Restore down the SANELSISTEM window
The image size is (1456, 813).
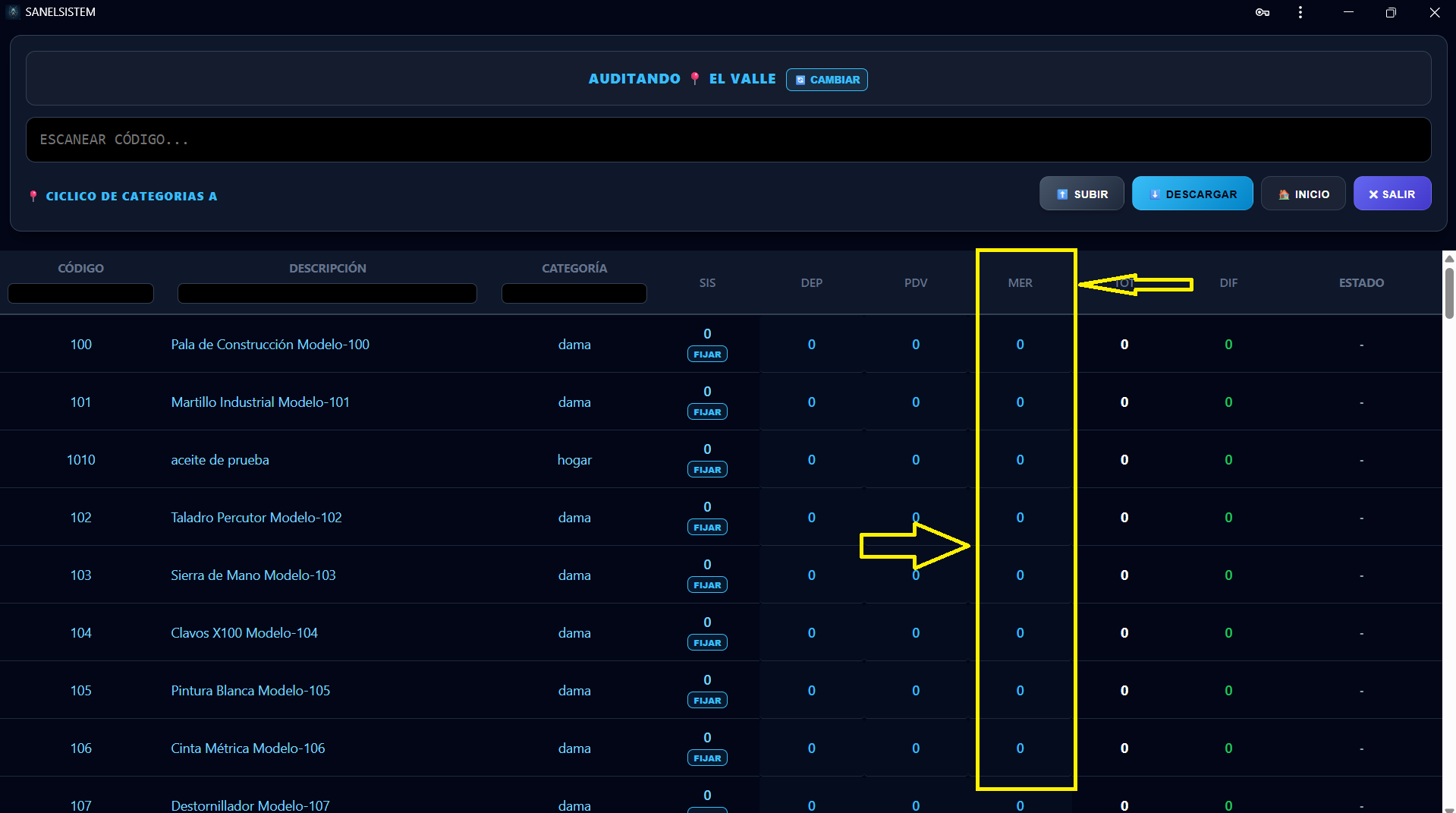click(1391, 12)
